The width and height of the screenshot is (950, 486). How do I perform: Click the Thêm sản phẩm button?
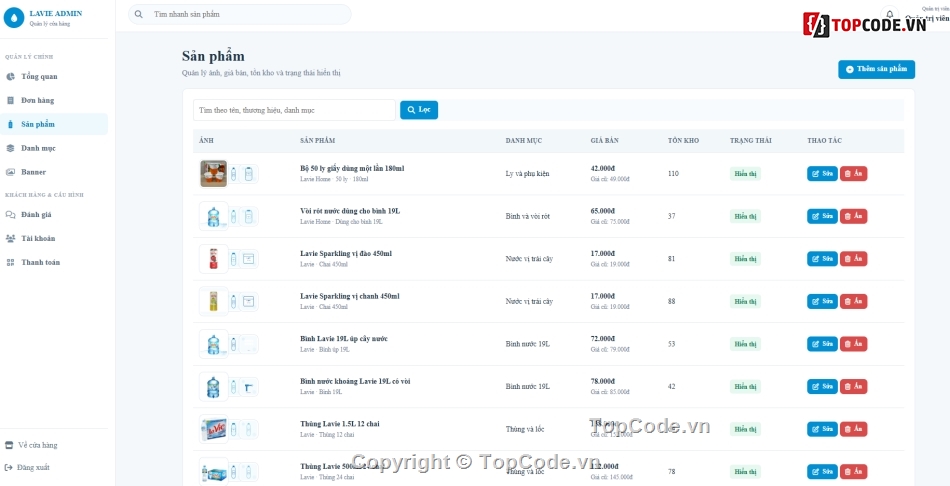tap(876, 69)
